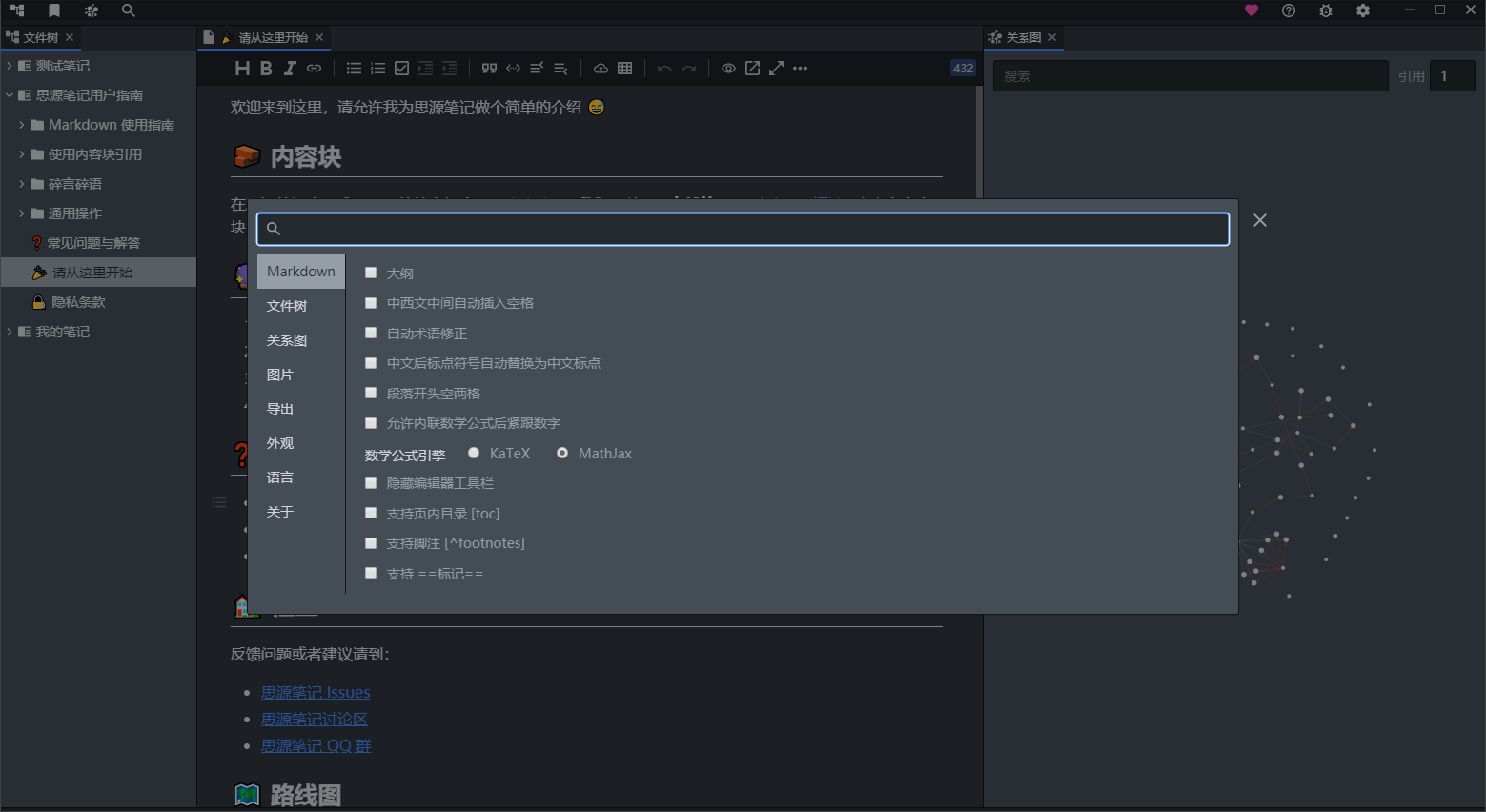
Task: Switch to the 导出 settings section
Action: coord(280,409)
